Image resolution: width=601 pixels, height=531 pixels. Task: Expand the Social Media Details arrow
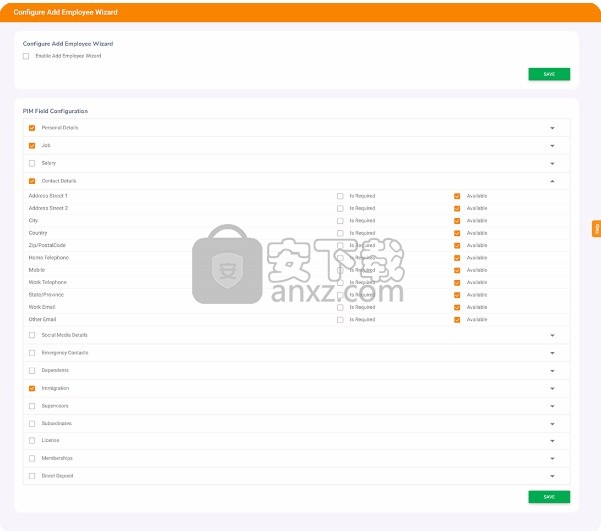click(552, 335)
